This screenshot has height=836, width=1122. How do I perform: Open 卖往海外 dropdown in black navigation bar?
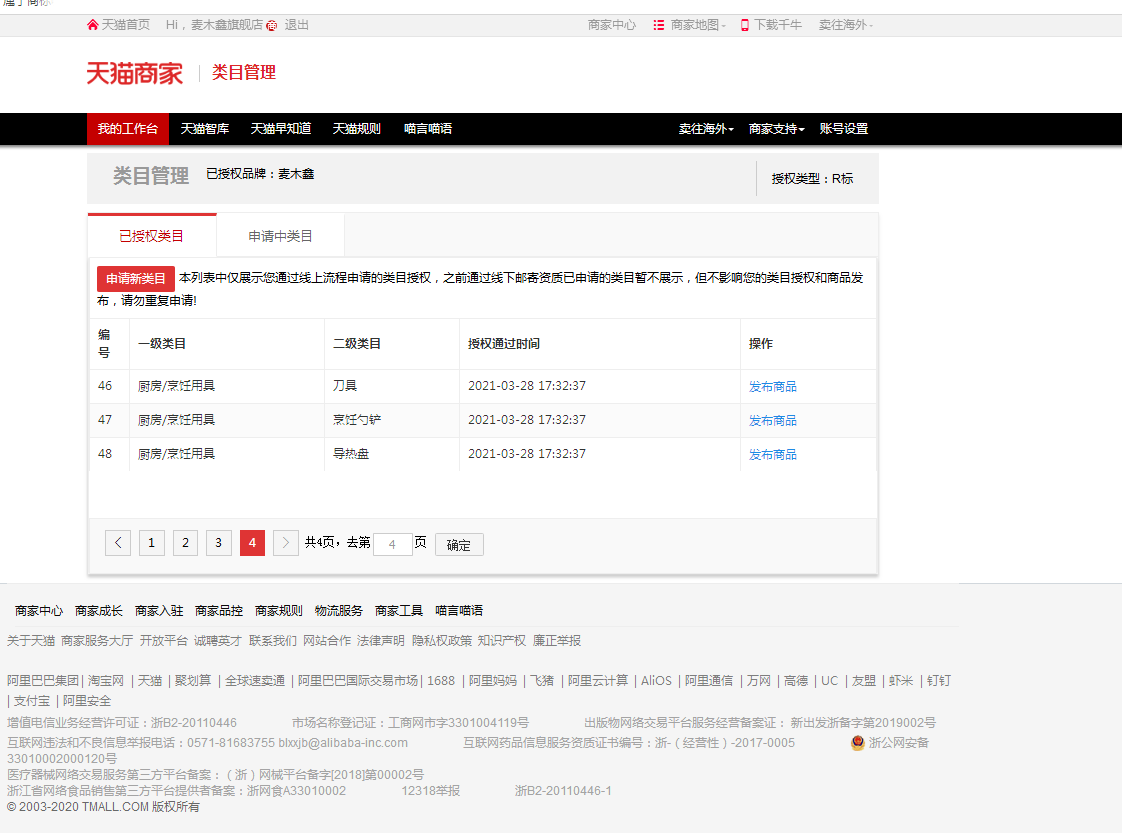pos(706,129)
